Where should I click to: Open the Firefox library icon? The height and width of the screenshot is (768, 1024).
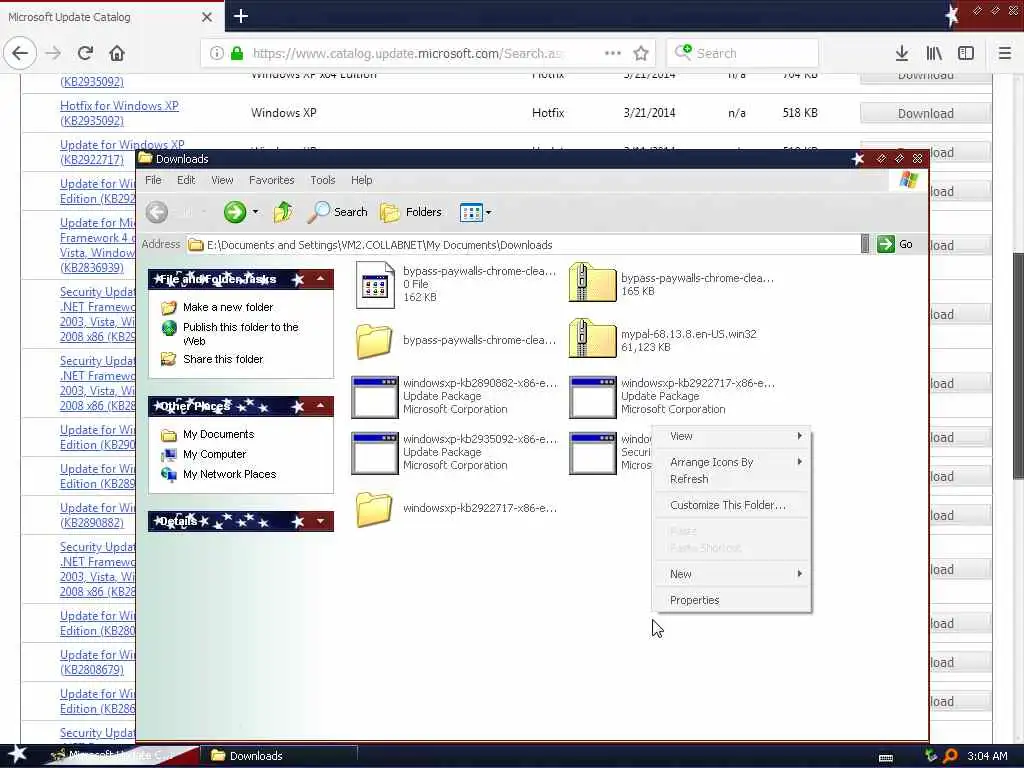[934, 53]
